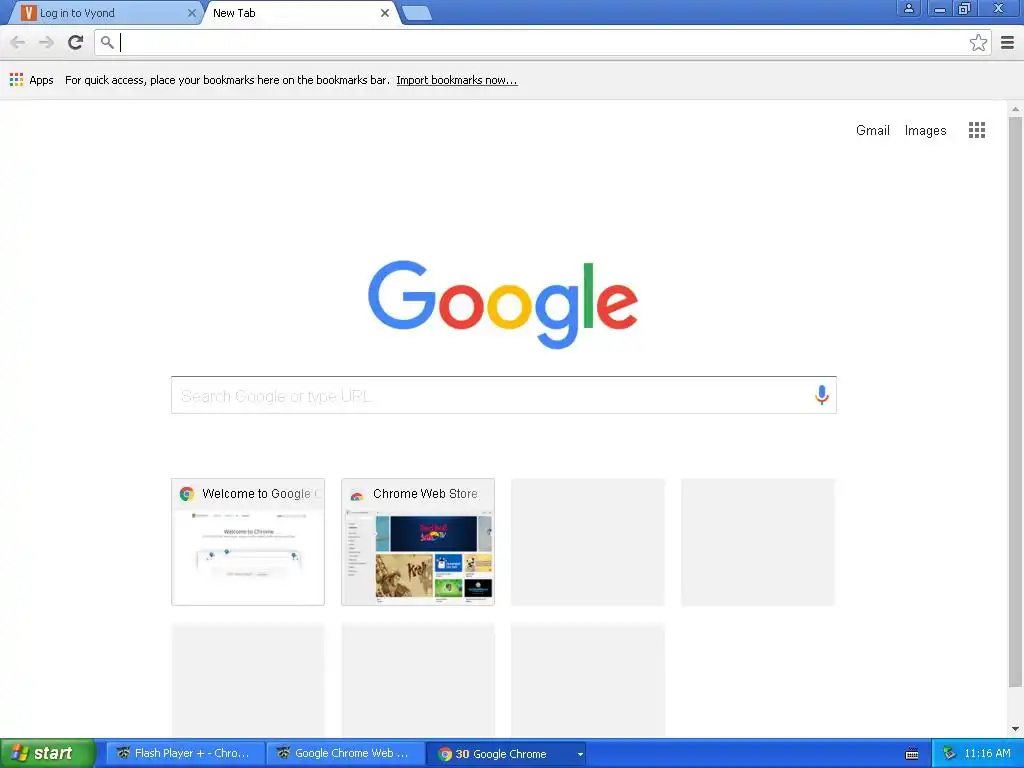This screenshot has width=1024, height=768.
Task: Switch to Flash Player + taskbar item
Action: point(185,754)
